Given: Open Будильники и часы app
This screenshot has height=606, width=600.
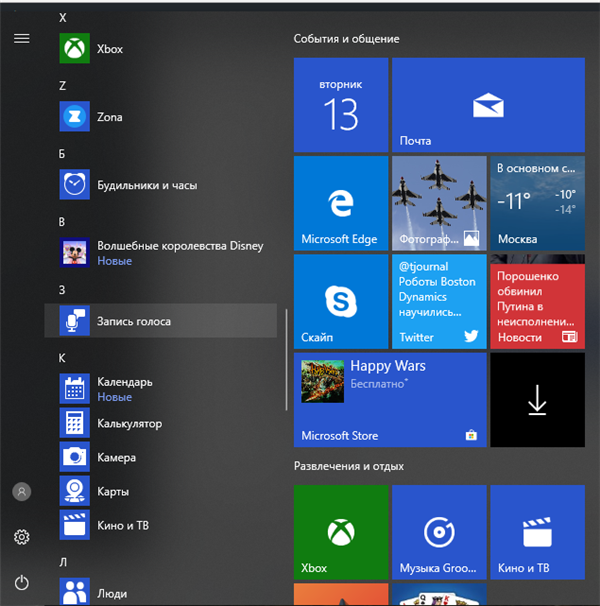Looking at the screenshot, I should pos(160,184).
